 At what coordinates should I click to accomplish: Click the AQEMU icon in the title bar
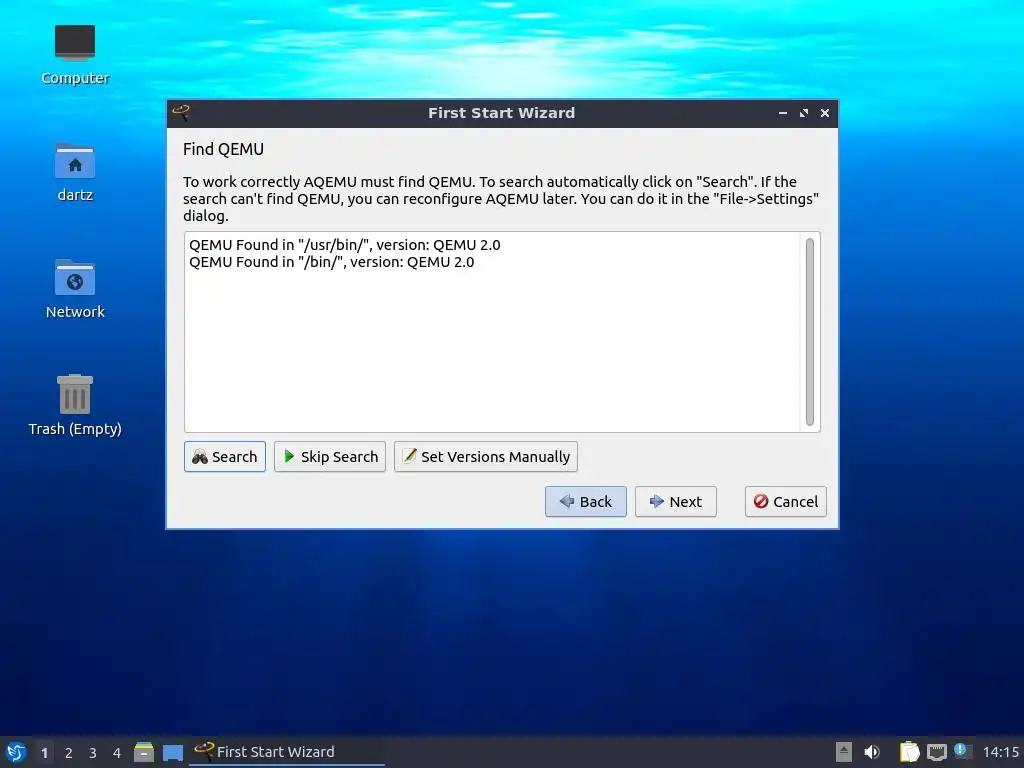click(182, 113)
